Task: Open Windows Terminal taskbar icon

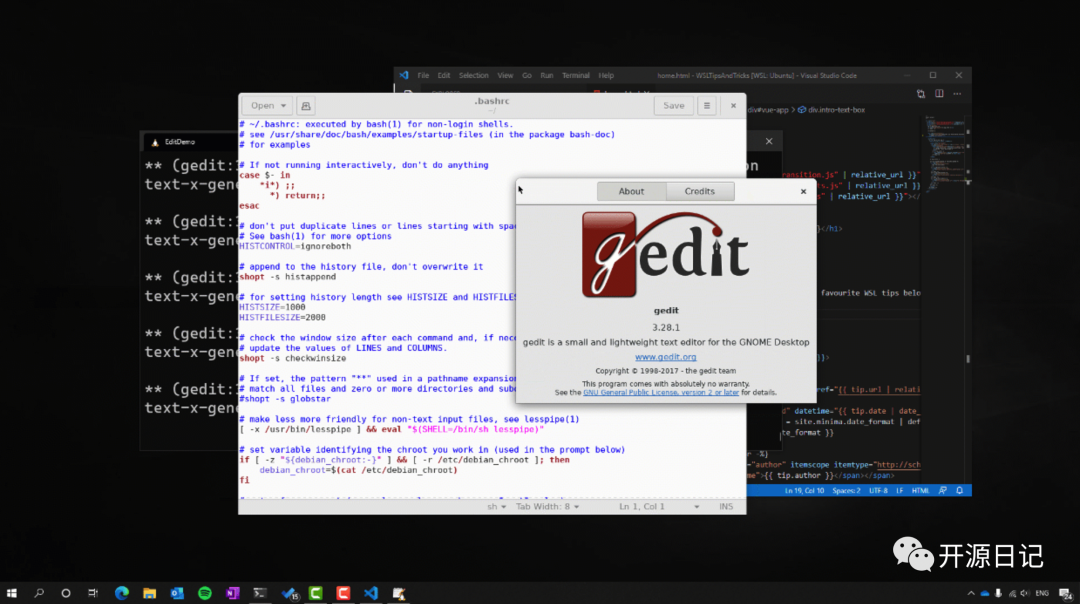Action: pyautogui.click(x=260, y=593)
